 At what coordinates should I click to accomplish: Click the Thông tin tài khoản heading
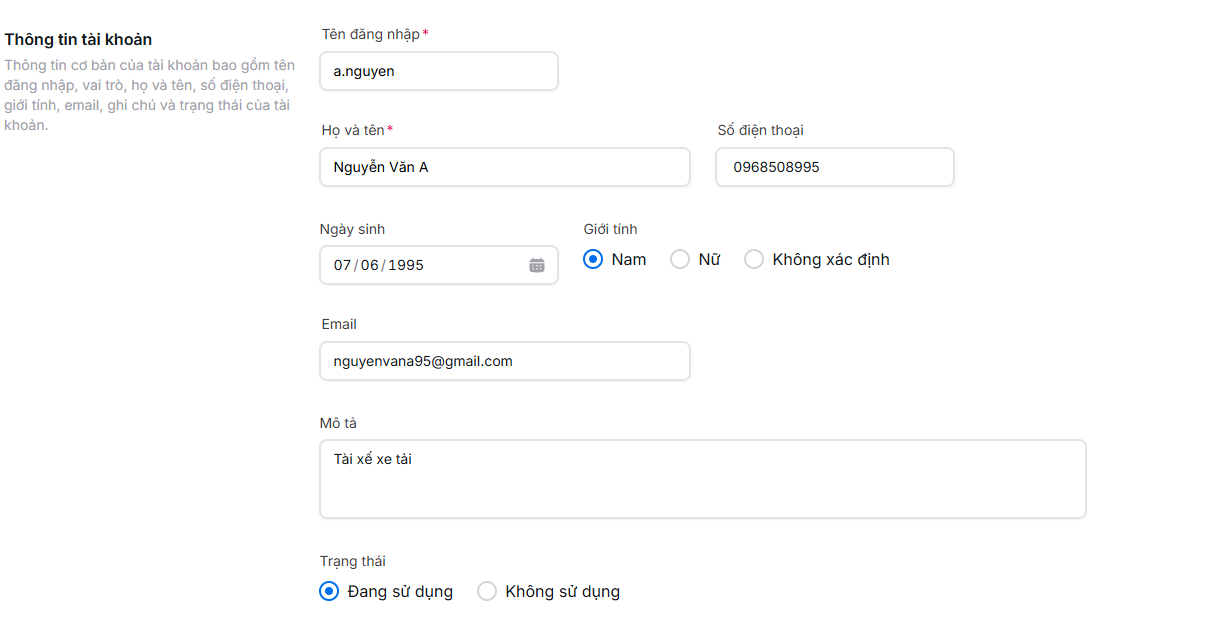click(78, 40)
